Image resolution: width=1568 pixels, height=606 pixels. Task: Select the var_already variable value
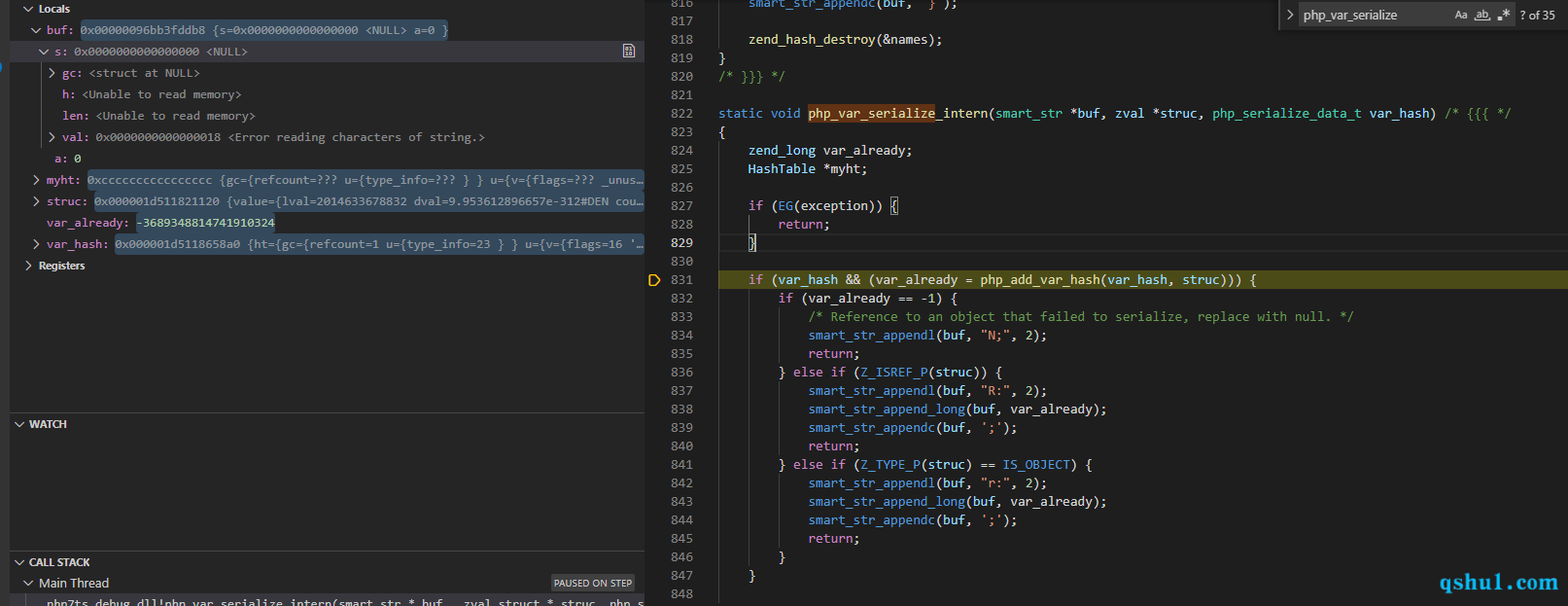pos(205,223)
